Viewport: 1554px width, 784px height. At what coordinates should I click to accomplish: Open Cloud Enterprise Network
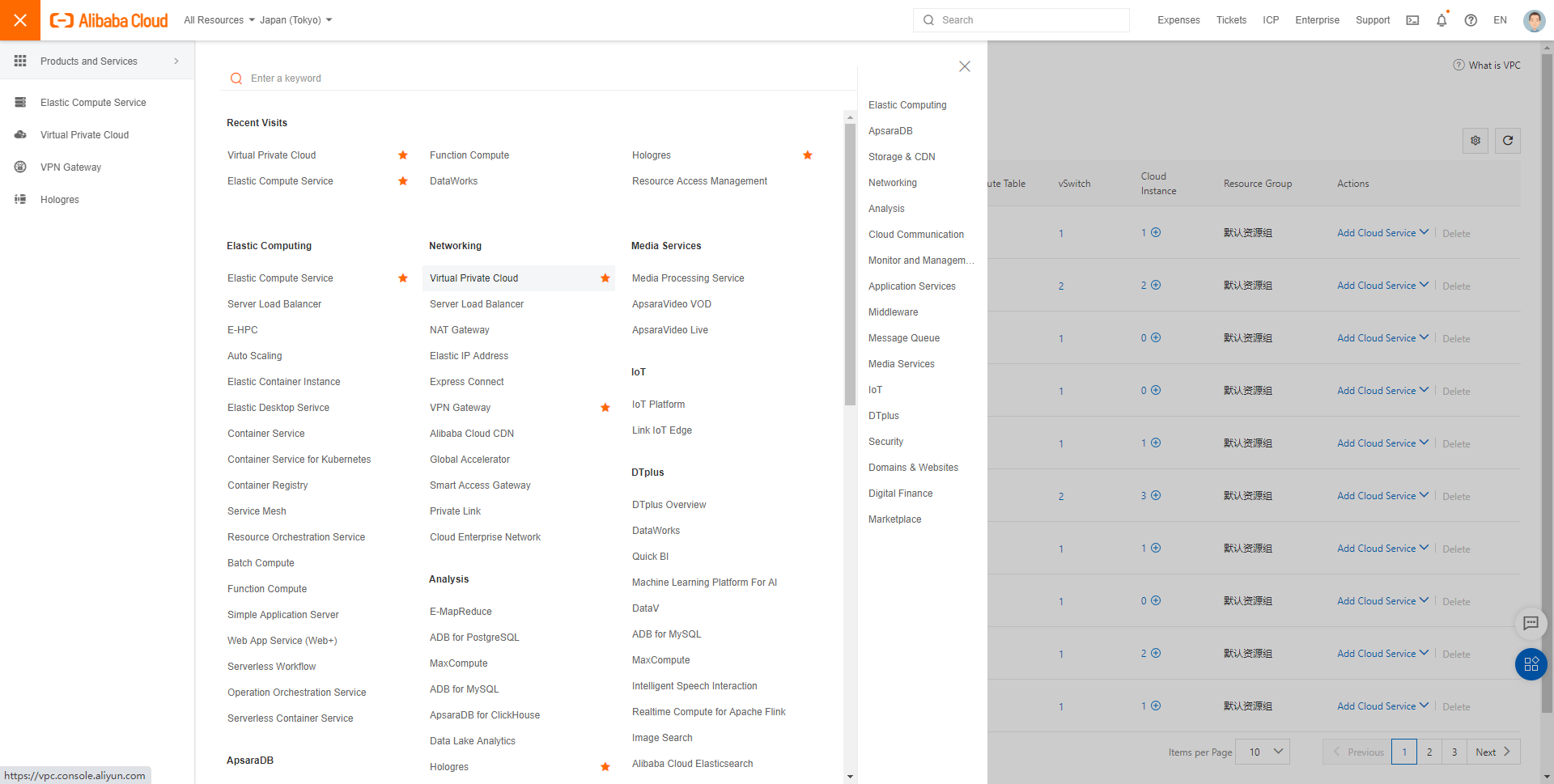(485, 537)
